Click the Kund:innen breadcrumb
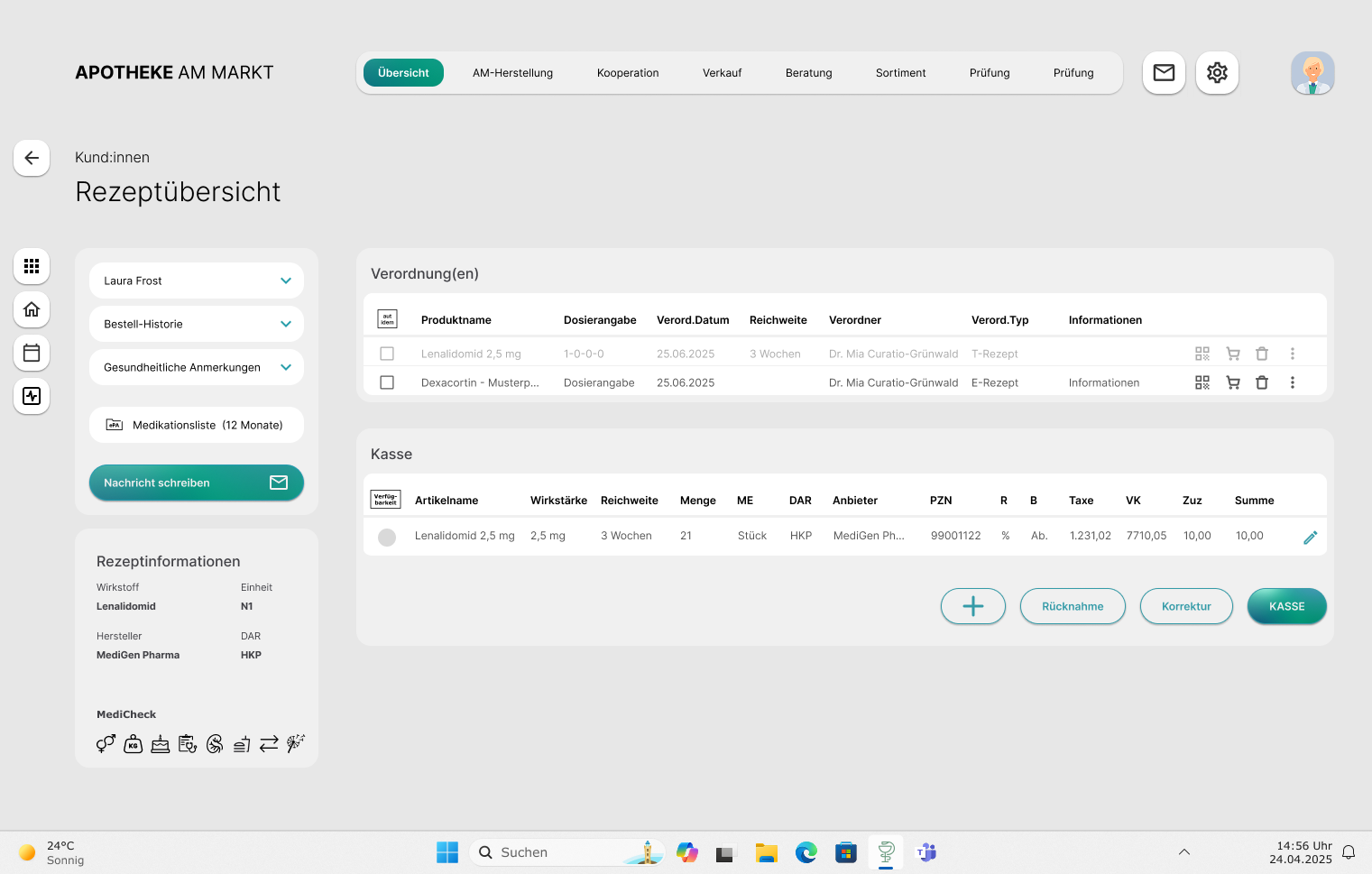Screen dimensions: 1372x874 (x=112, y=157)
